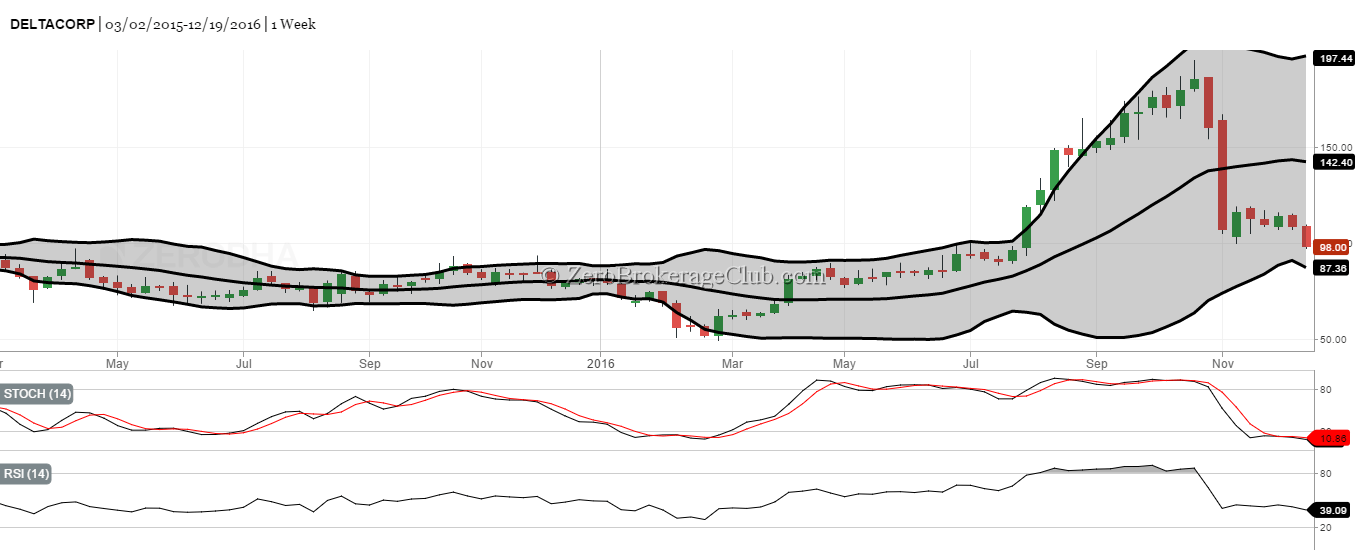
Task: Click the 20 level in STOCH panel
Action: click(1325, 431)
